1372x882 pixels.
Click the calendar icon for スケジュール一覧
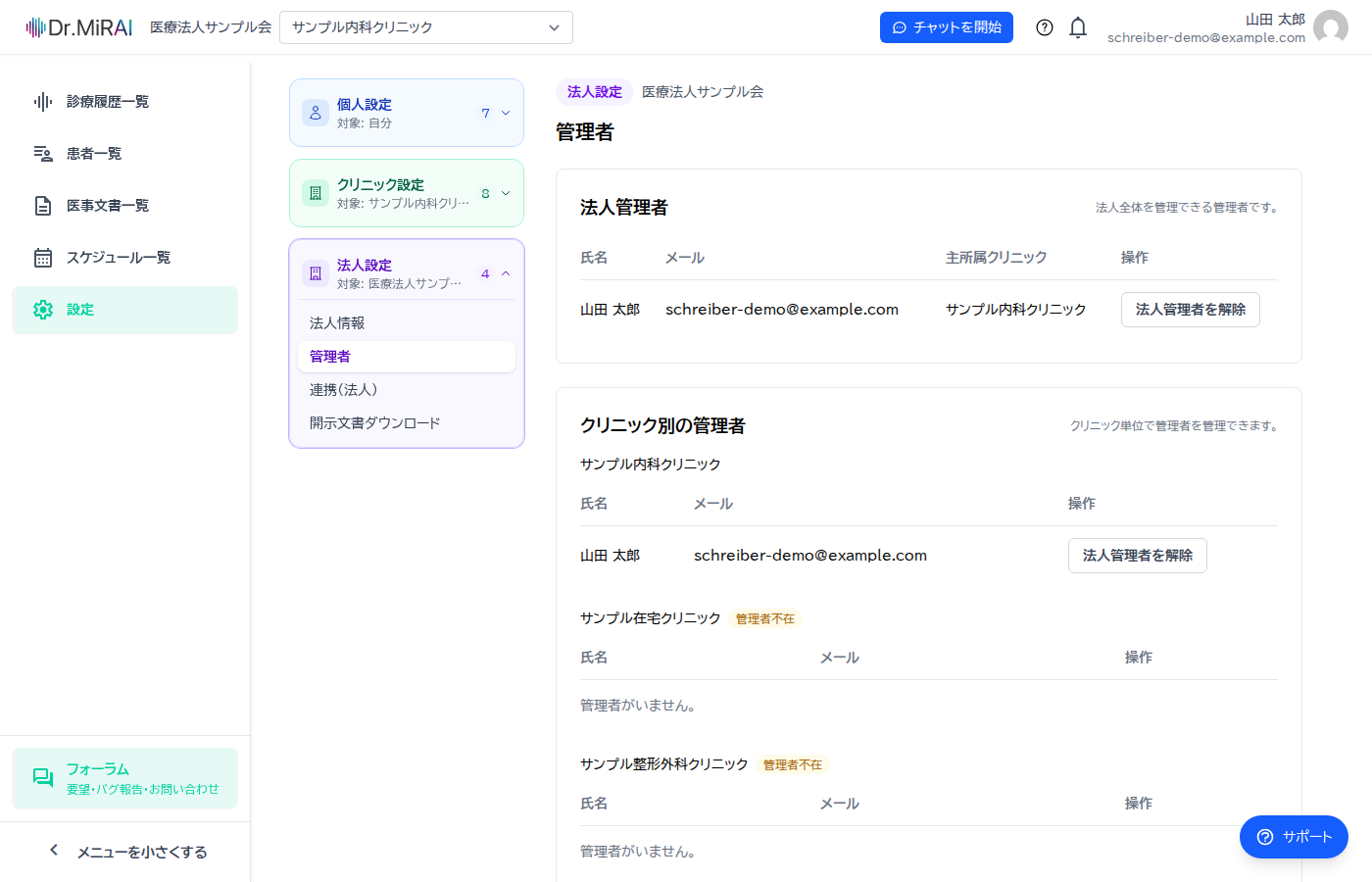(x=43, y=258)
